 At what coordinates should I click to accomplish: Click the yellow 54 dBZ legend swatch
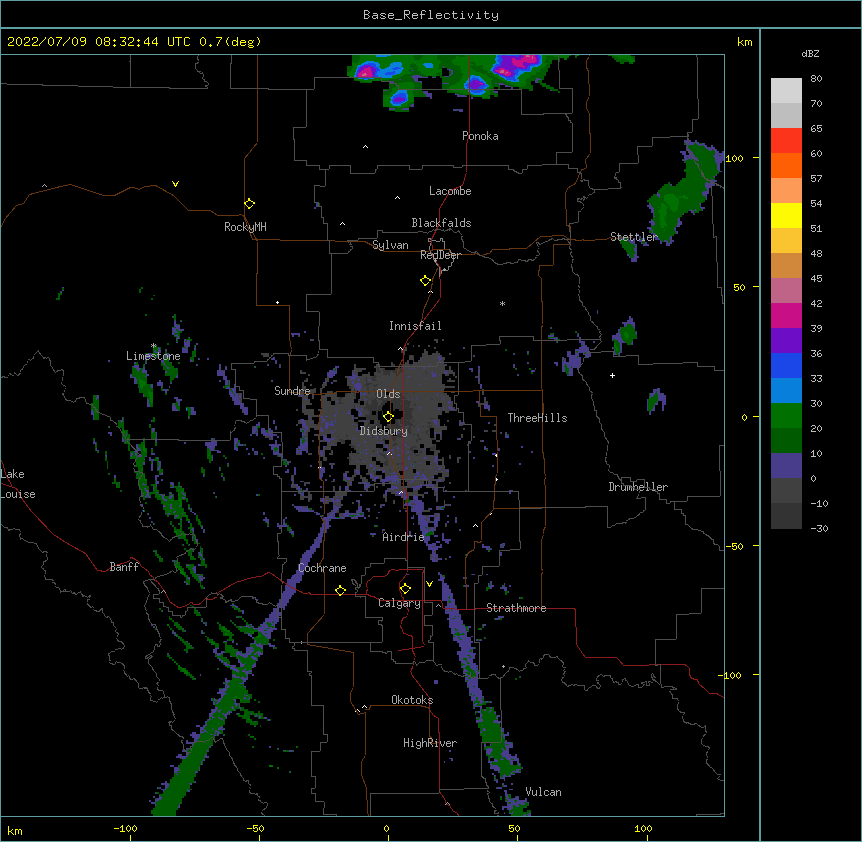pyautogui.click(x=786, y=215)
